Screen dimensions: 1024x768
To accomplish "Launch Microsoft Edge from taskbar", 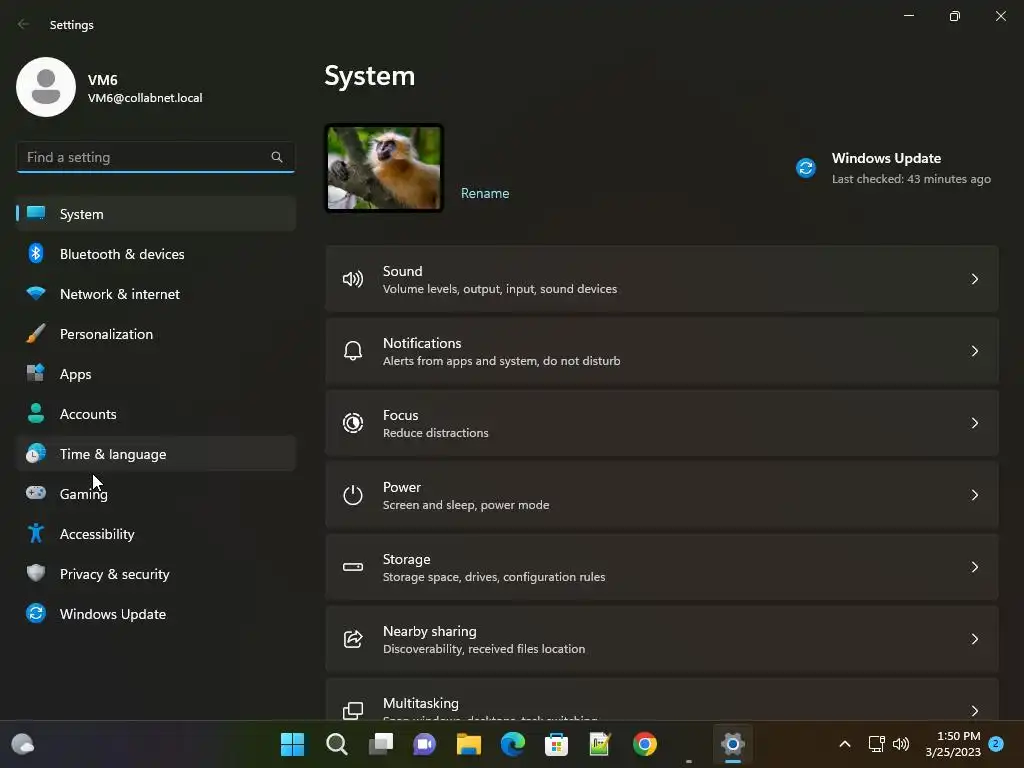I will coord(513,744).
